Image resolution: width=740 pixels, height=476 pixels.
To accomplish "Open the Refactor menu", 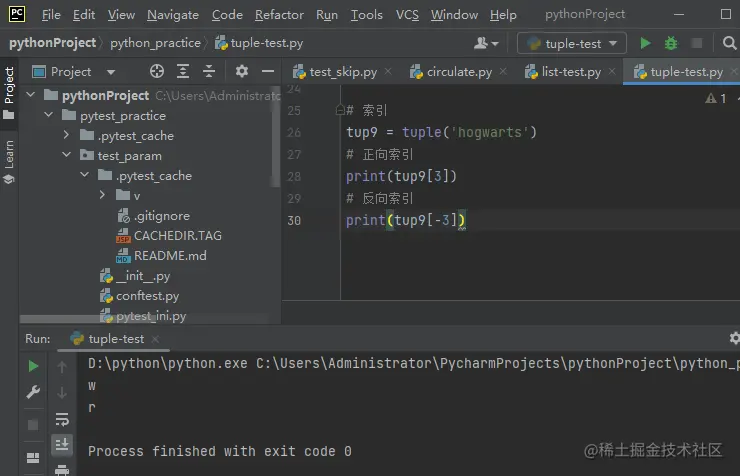I will pyautogui.click(x=279, y=15).
